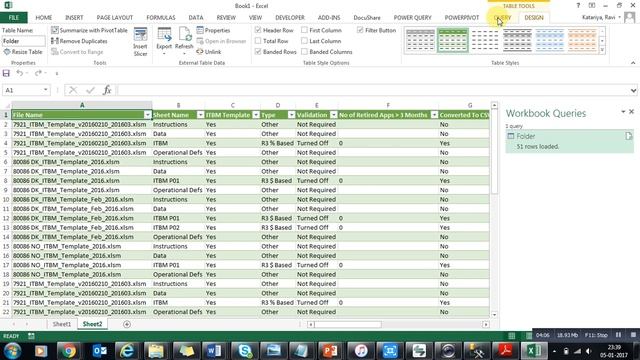Click the Resize Table icon
The image size is (640, 360).
(7, 52)
